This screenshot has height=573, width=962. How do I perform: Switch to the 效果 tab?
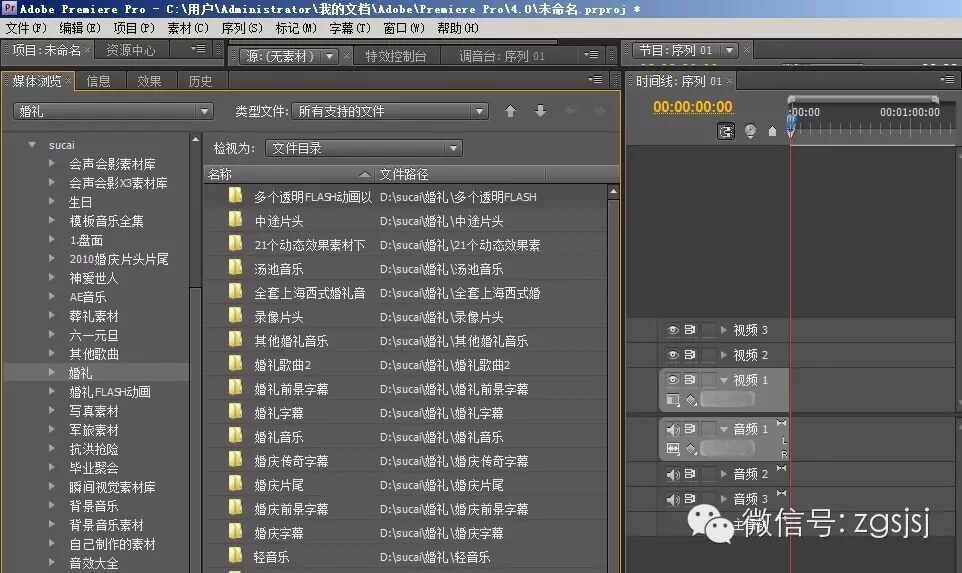[150, 80]
